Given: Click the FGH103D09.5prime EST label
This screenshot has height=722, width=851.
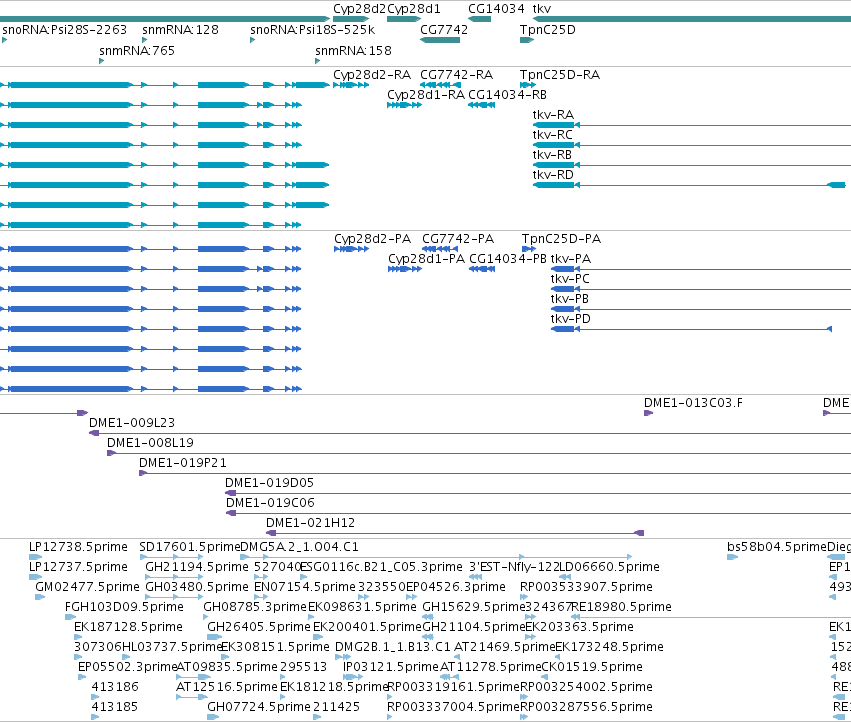Looking at the screenshot, I should coord(124,607).
